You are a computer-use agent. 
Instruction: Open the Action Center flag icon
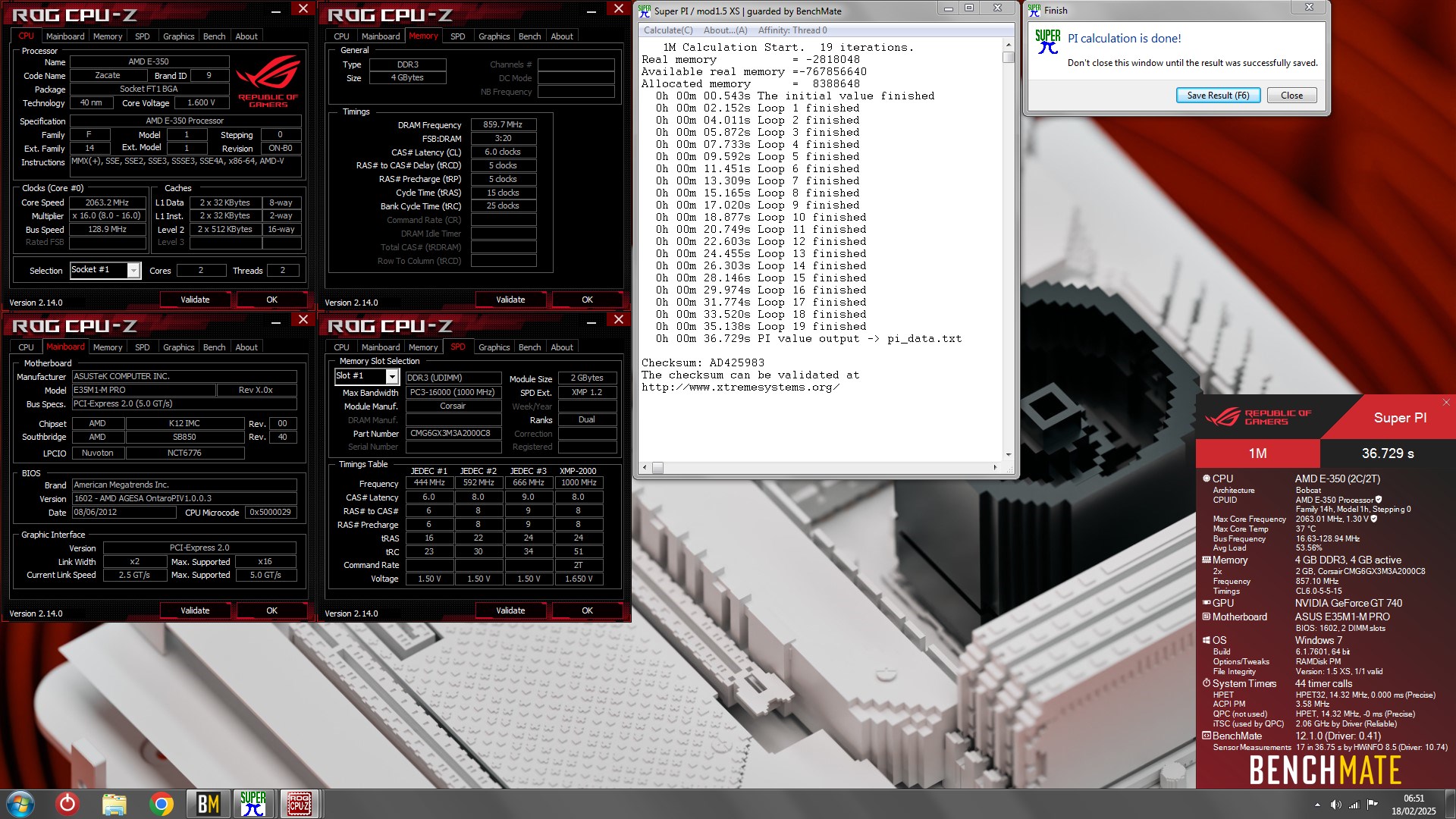(1373, 805)
